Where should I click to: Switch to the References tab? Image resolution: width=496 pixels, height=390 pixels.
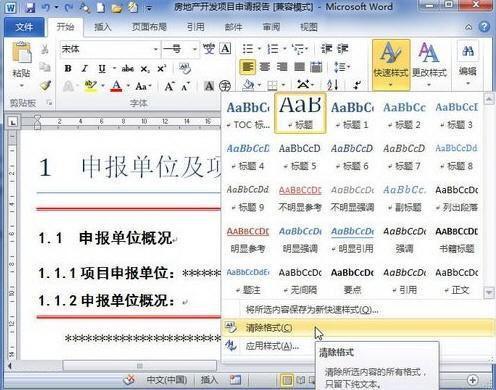[196, 27]
